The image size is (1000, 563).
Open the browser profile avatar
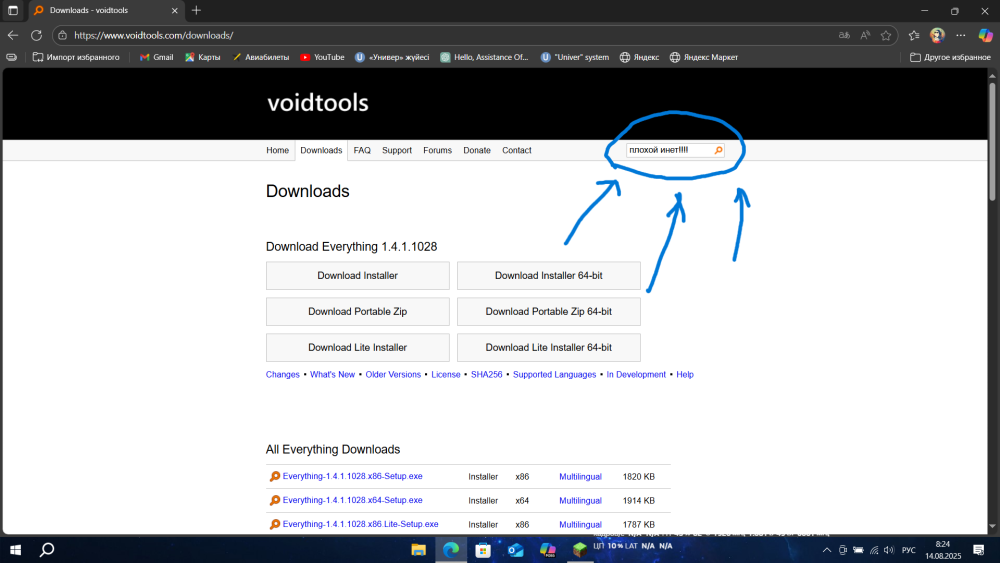coord(937,35)
